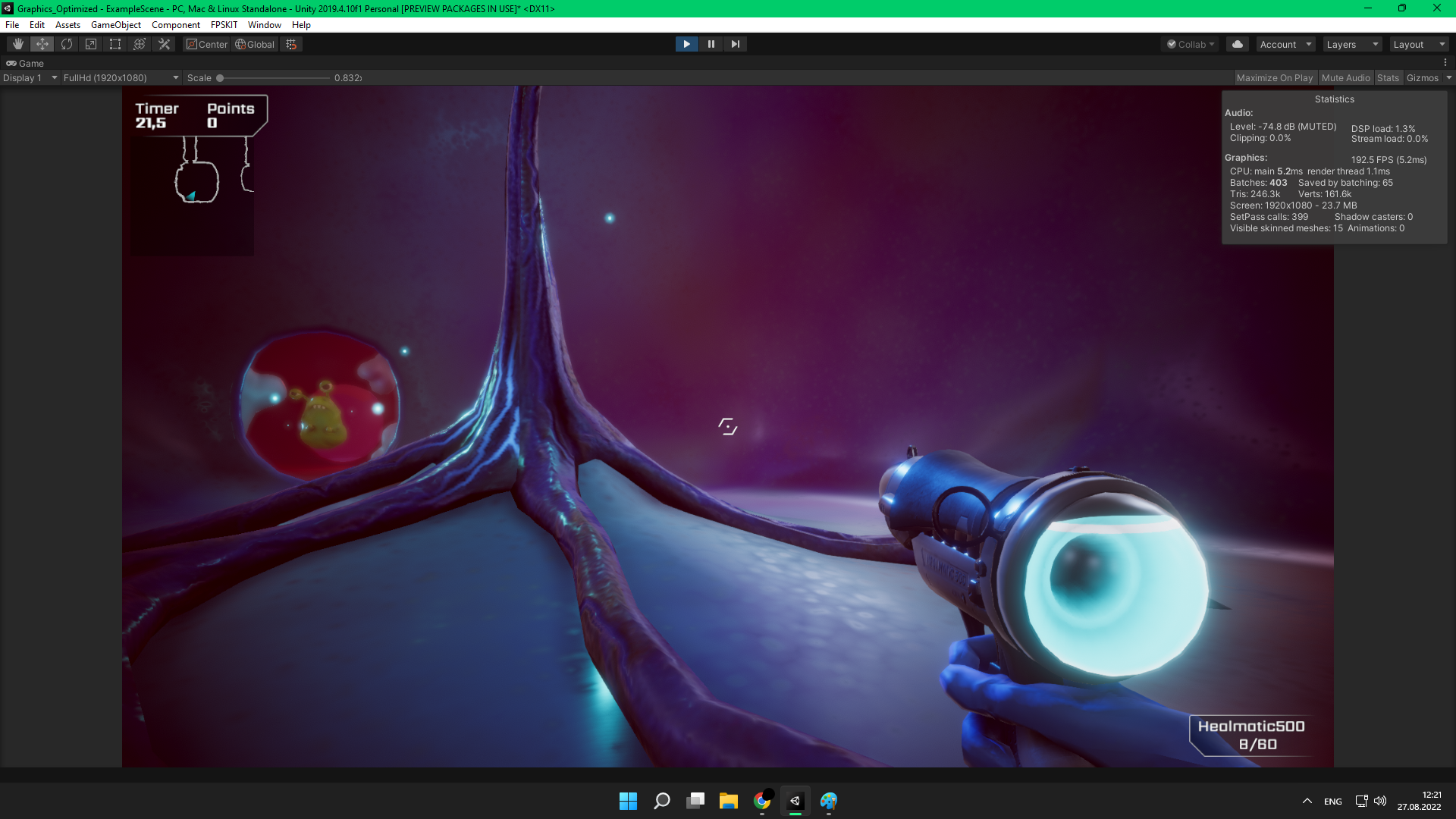The image size is (1456, 819).
Task: Open the GameObject menu
Action: (115, 24)
